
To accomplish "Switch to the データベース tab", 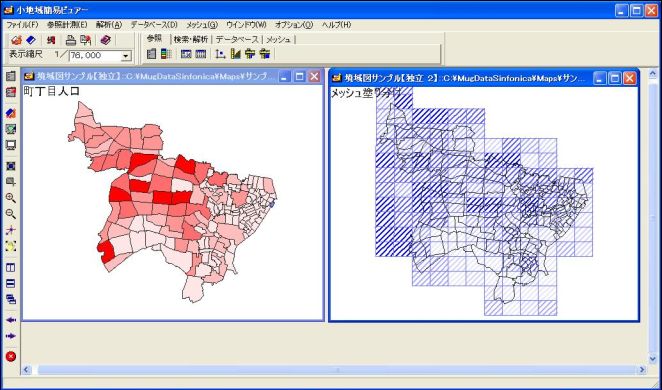I will pyautogui.click(x=237, y=40).
